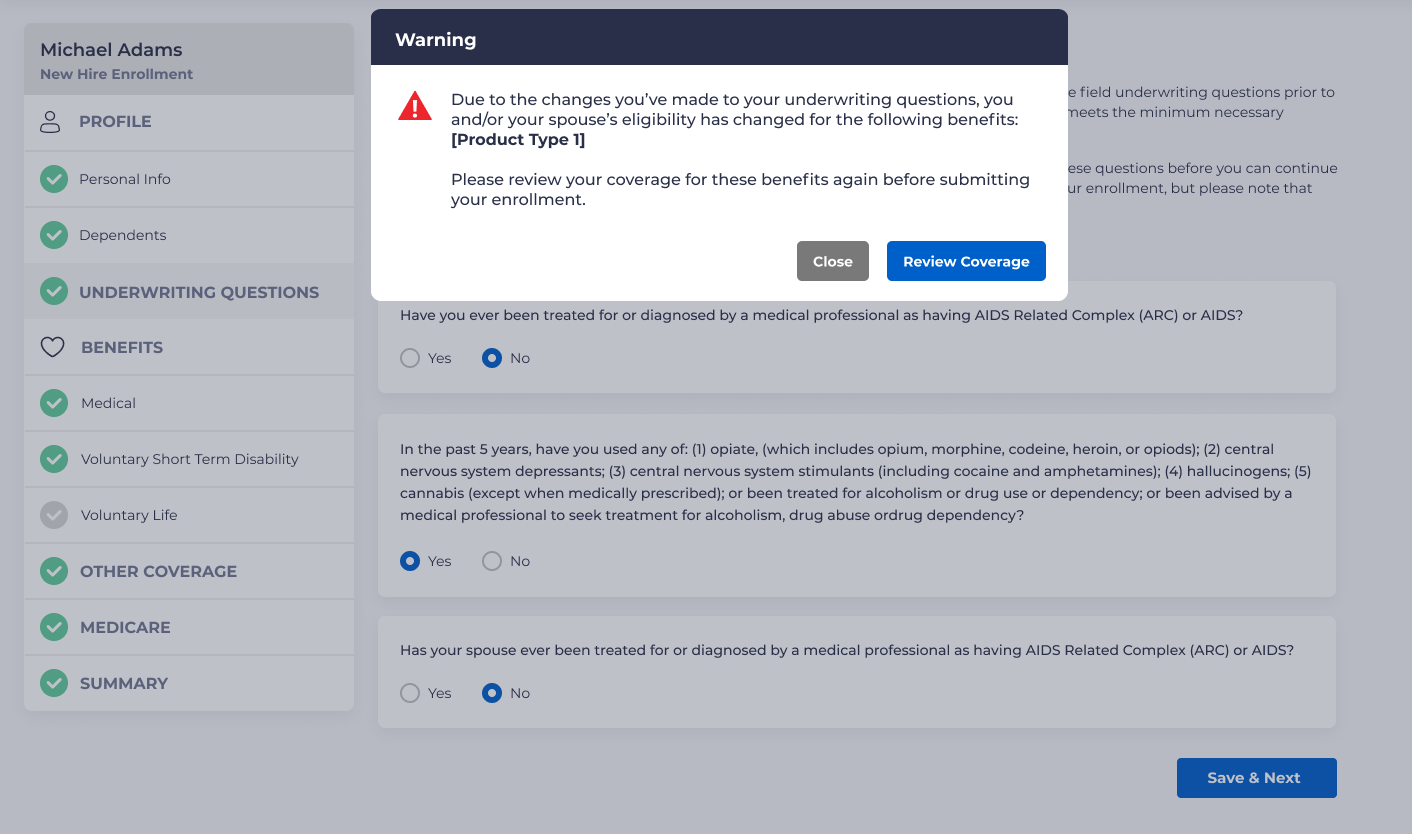Open the Medical benefits section
Screen dimensions: 1412x834
pyautogui.click(x=108, y=403)
